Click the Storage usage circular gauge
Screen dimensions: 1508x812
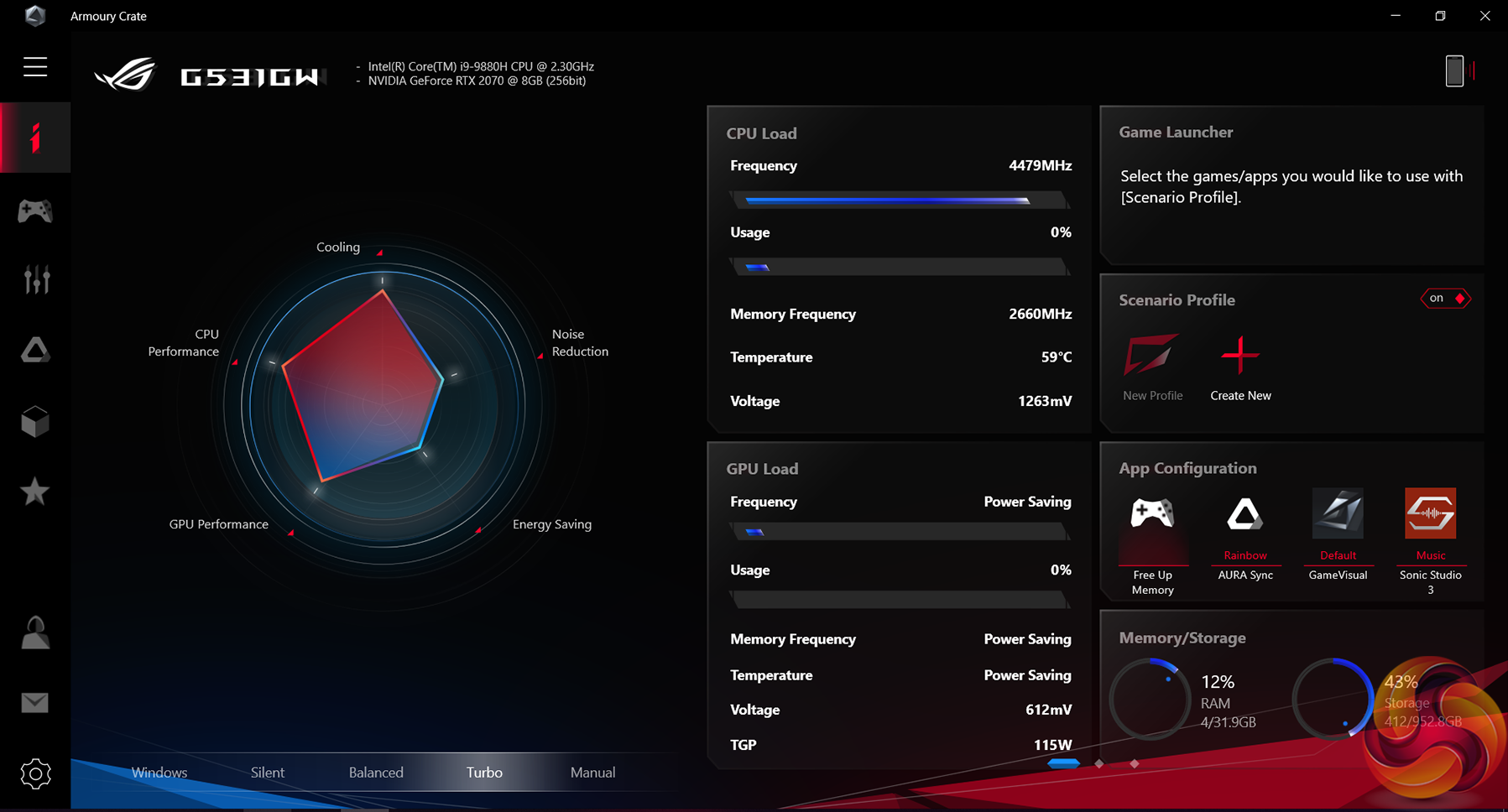(x=1333, y=700)
